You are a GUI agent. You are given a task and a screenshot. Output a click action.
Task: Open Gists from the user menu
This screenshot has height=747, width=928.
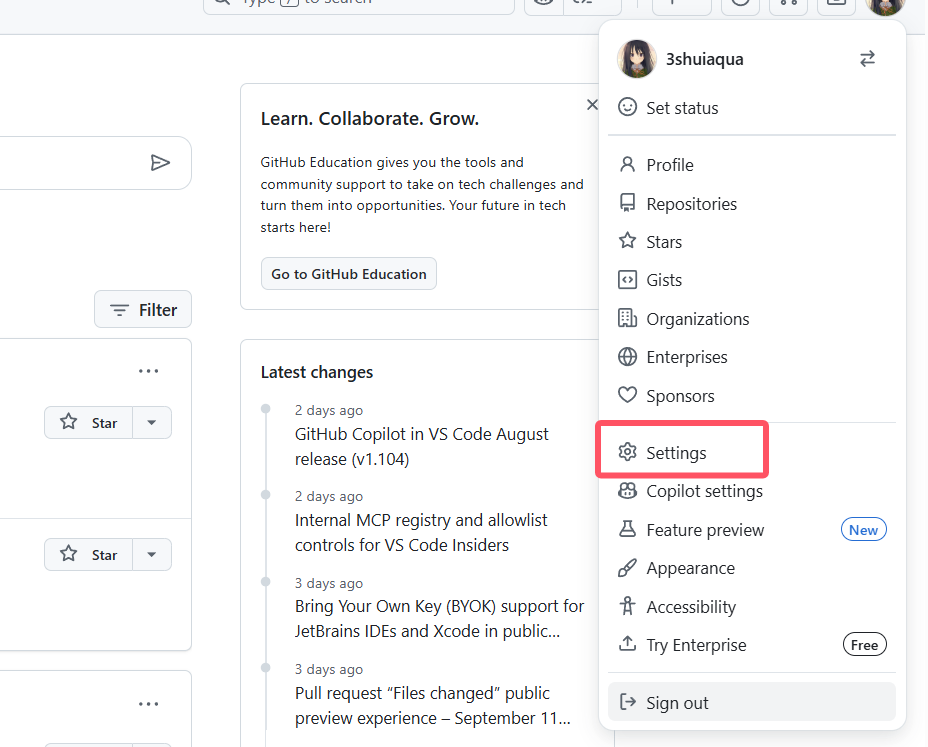pos(664,280)
